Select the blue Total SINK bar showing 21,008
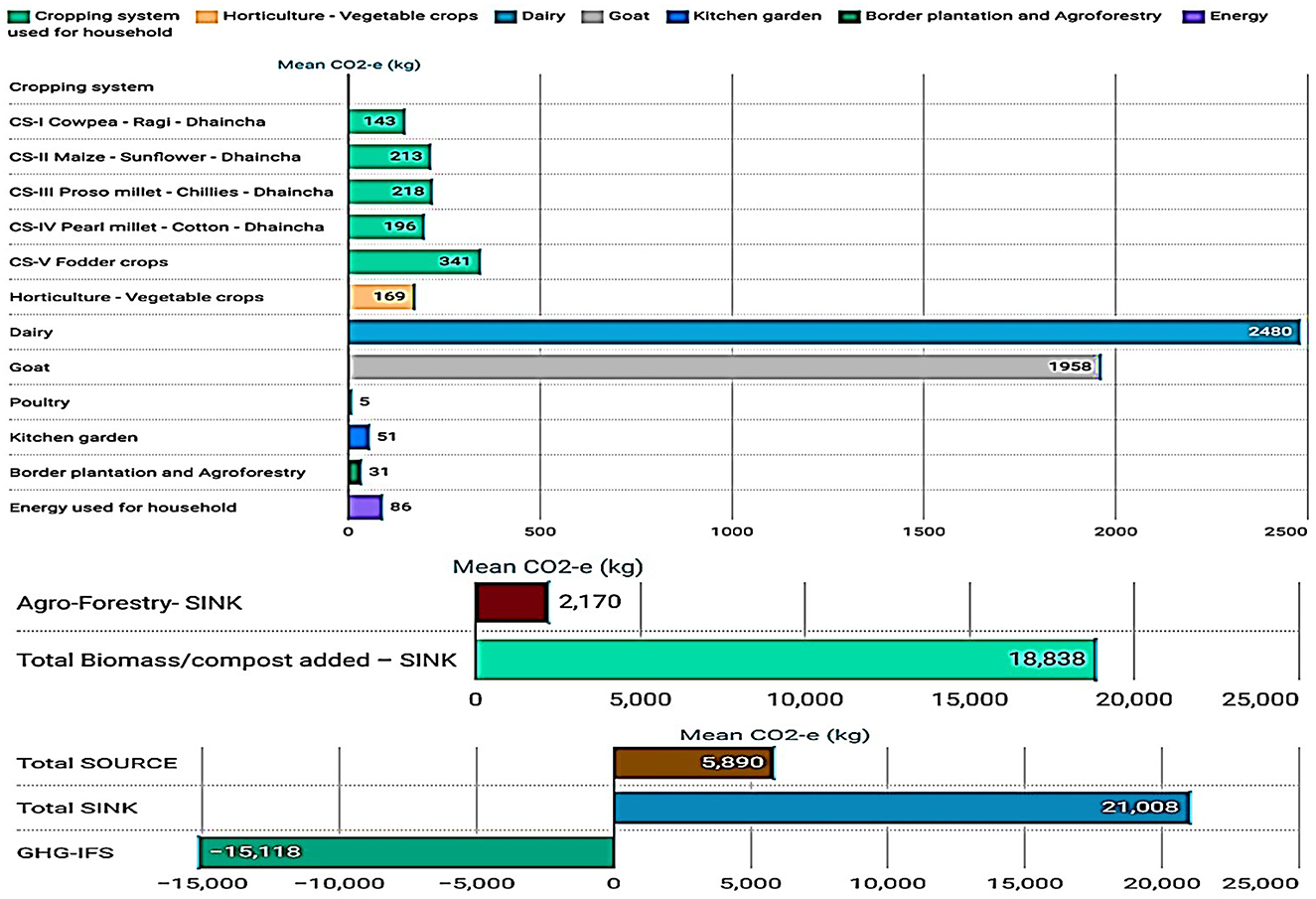This screenshot has width=1316, height=899. tap(901, 808)
